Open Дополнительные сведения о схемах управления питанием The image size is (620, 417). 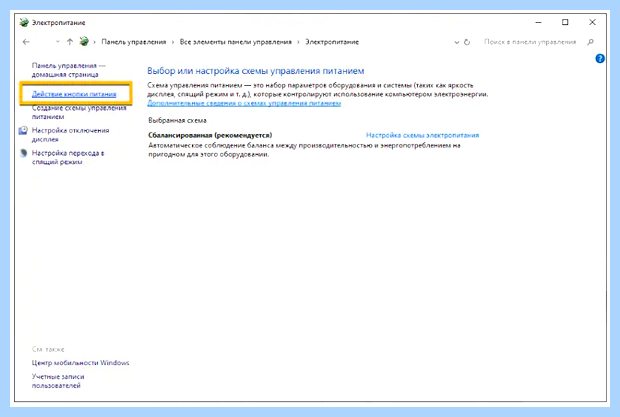point(244,103)
